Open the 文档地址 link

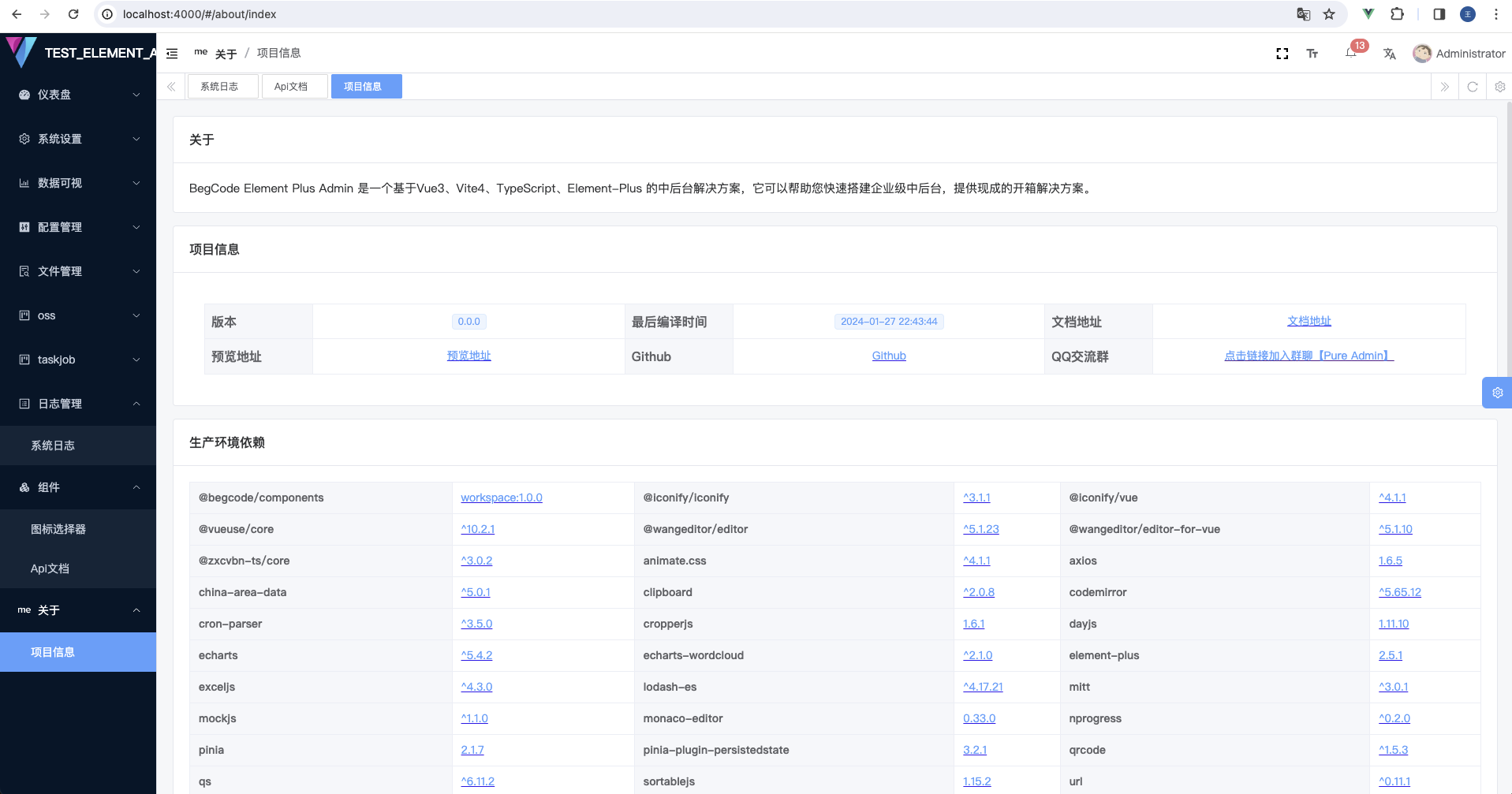[1309, 321]
